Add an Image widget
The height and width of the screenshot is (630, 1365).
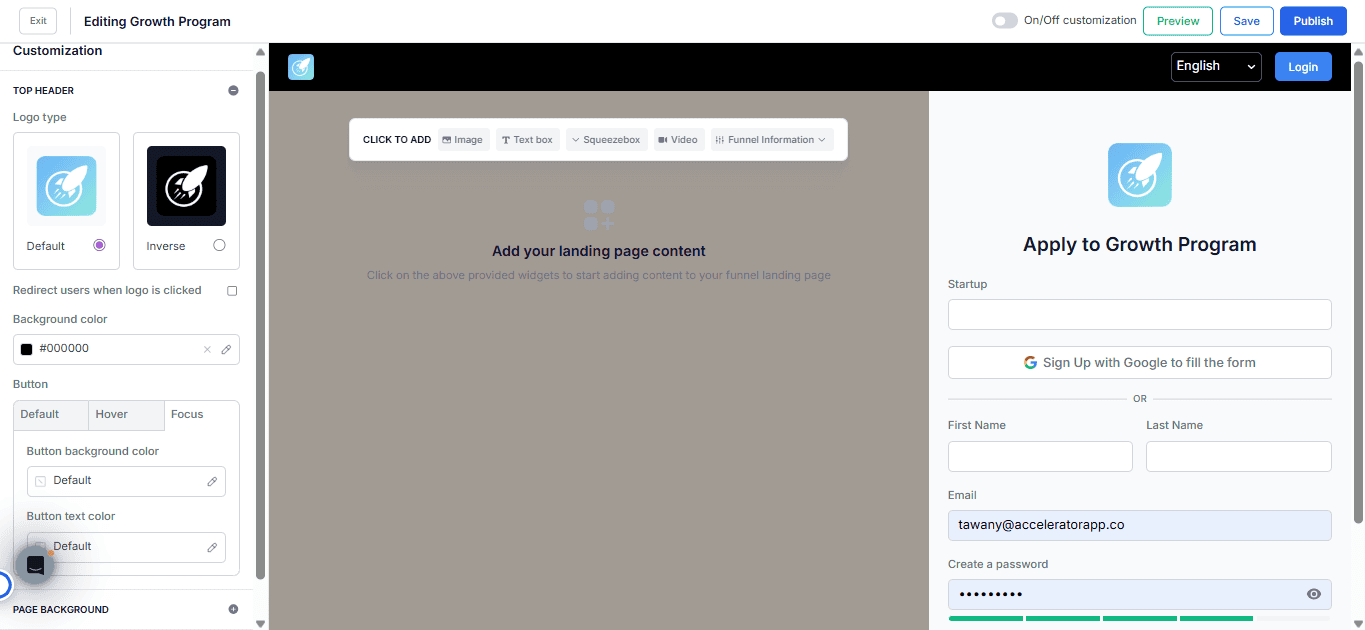[x=462, y=140]
